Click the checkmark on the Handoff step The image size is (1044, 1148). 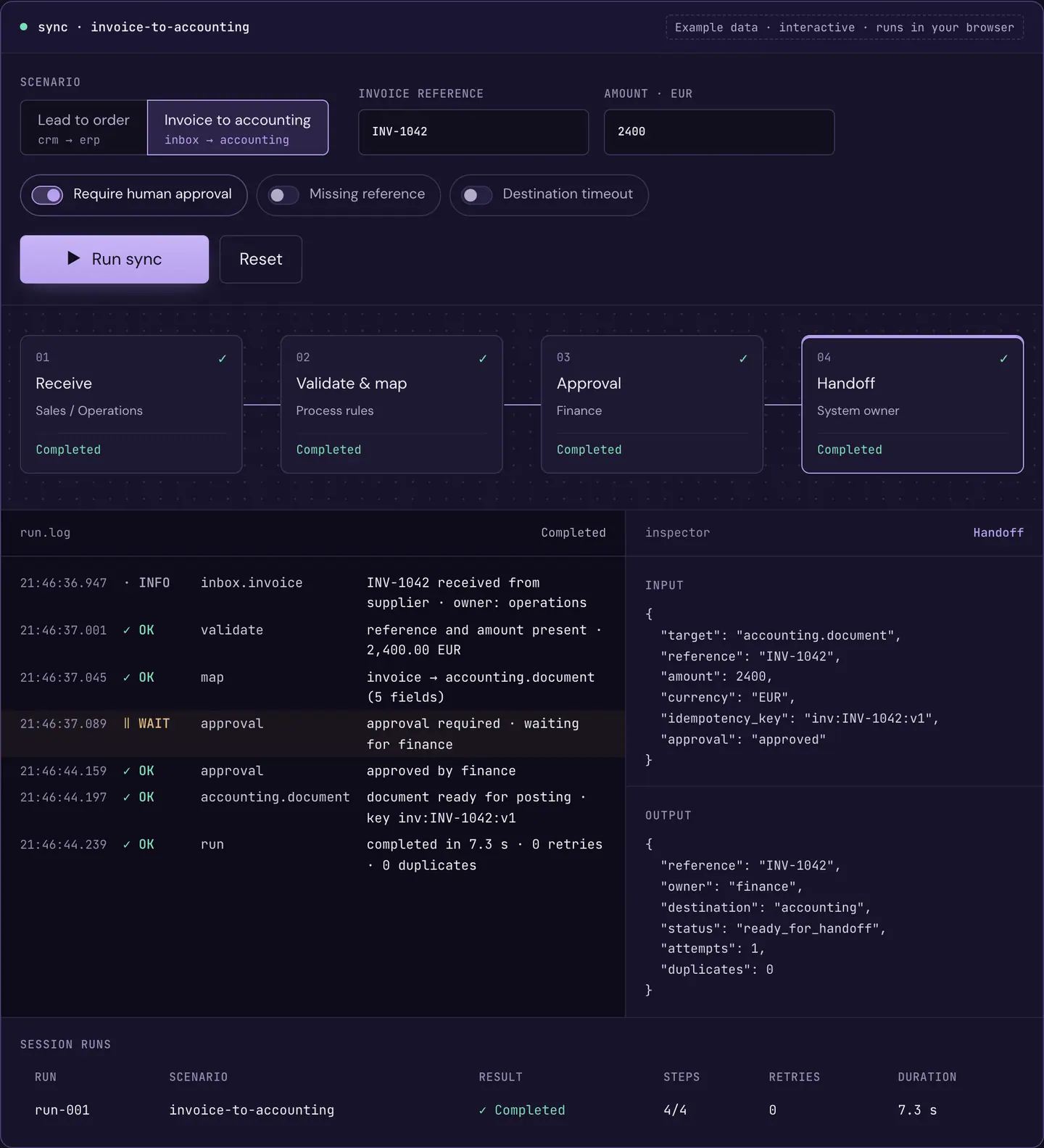pos(1003,358)
